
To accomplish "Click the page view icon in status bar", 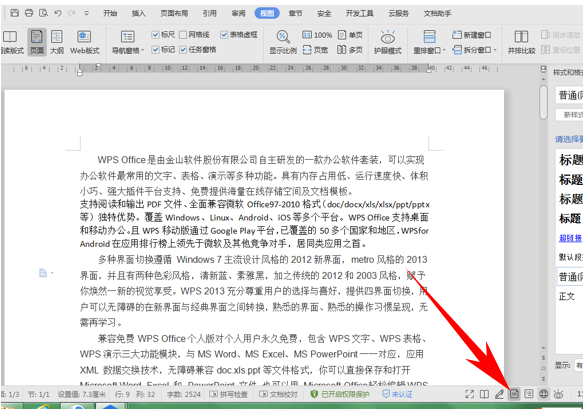I will point(514,394).
